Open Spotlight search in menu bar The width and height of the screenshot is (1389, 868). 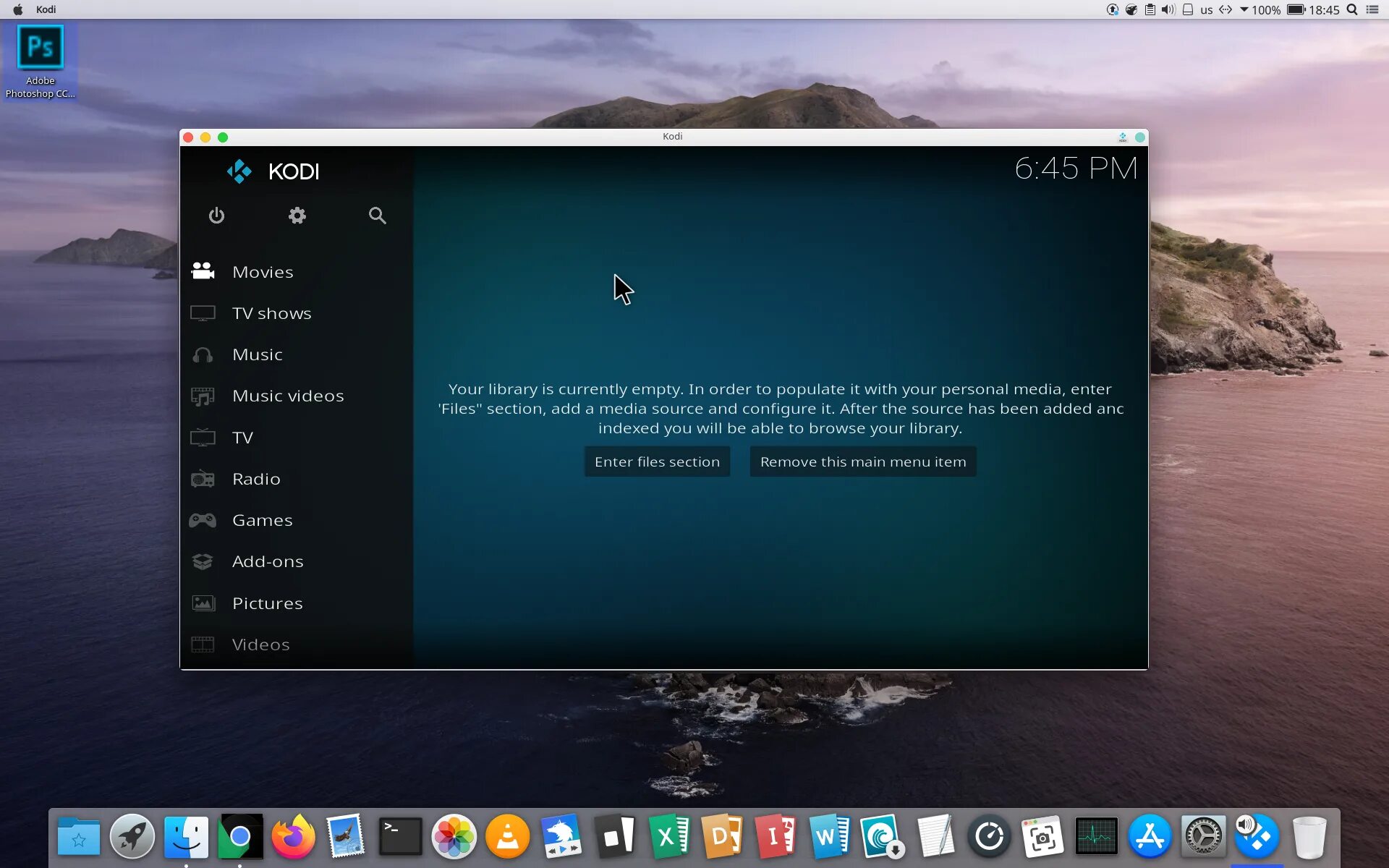click(1351, 9)
